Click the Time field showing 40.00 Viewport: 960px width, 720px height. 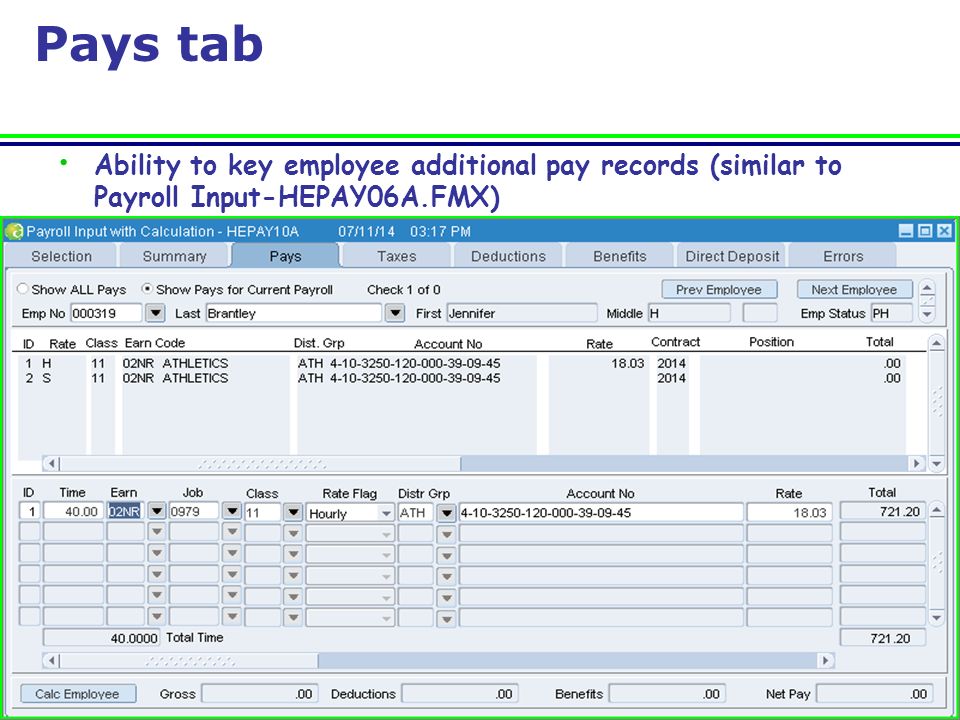tap(73, 512)
